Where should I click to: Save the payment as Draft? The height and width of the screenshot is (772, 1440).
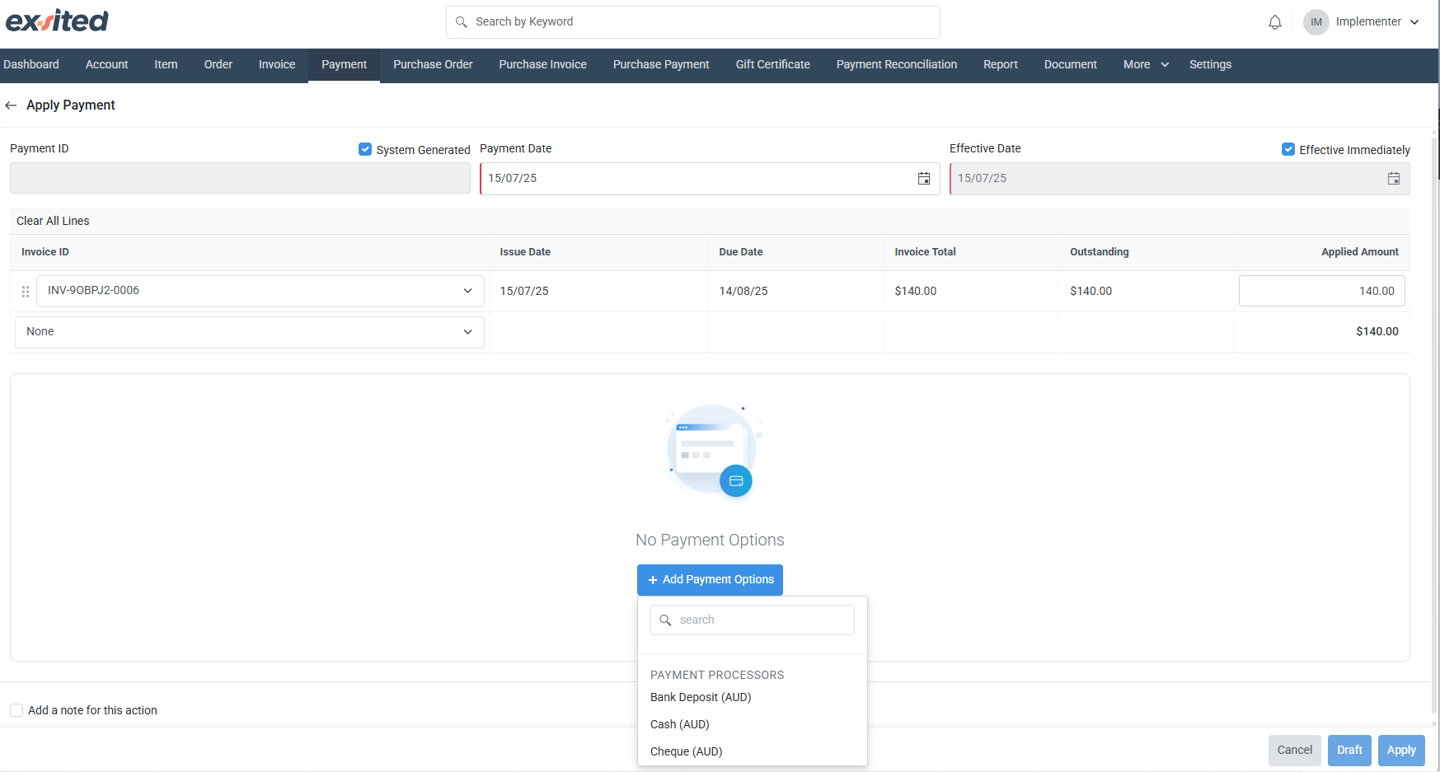(1349, 750)
